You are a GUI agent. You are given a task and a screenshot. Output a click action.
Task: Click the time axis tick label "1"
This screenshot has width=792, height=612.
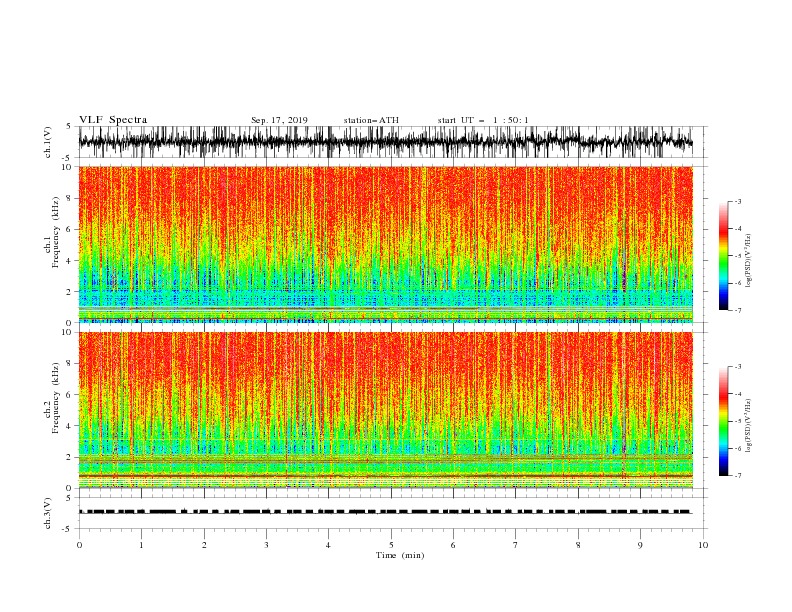pyautogui.click(x=141, y=545)
